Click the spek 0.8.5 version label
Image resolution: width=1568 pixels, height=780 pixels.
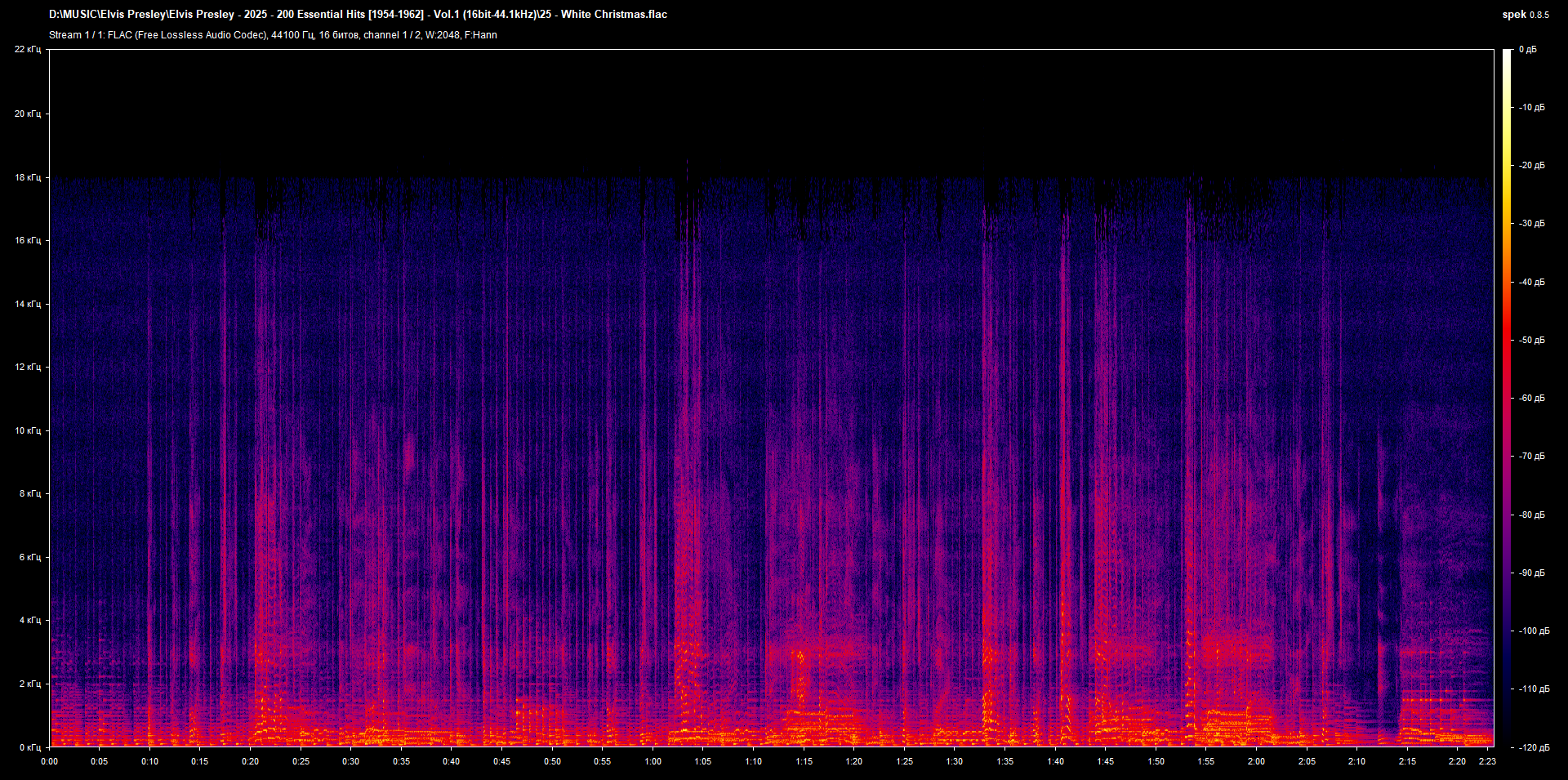coord(1525,15)
